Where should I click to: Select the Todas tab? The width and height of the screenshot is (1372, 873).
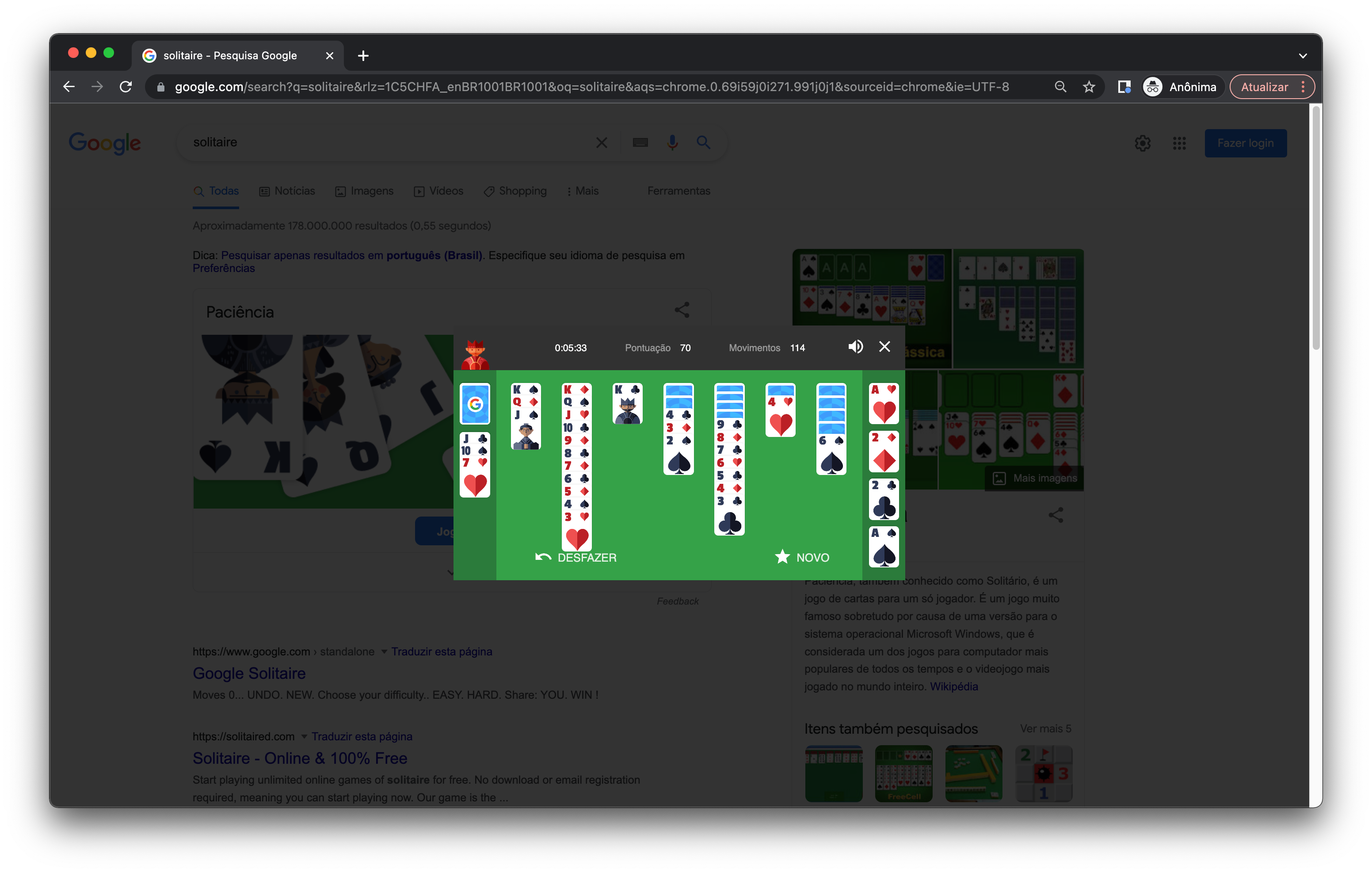[x=216, y=191]
